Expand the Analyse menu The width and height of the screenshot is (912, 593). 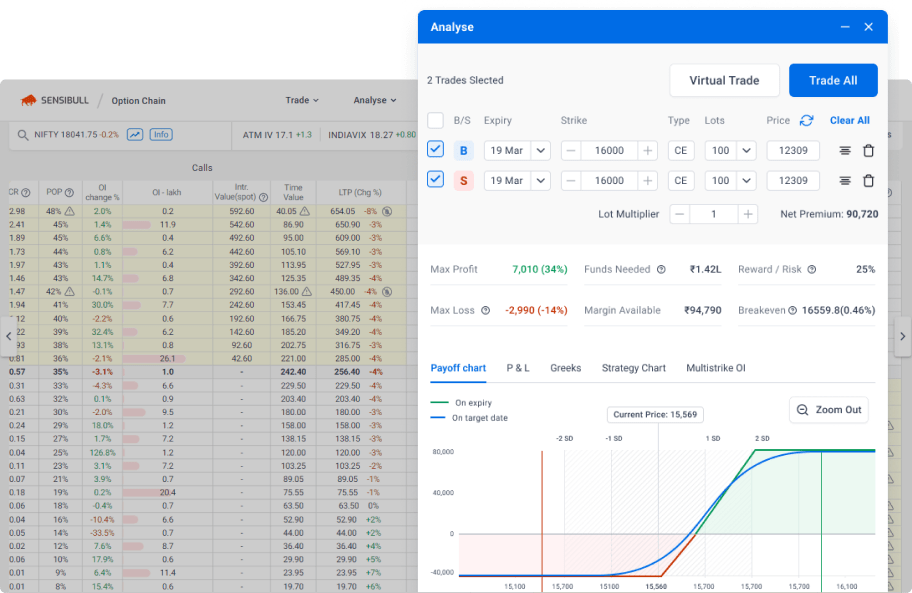(x=374, y=100)
